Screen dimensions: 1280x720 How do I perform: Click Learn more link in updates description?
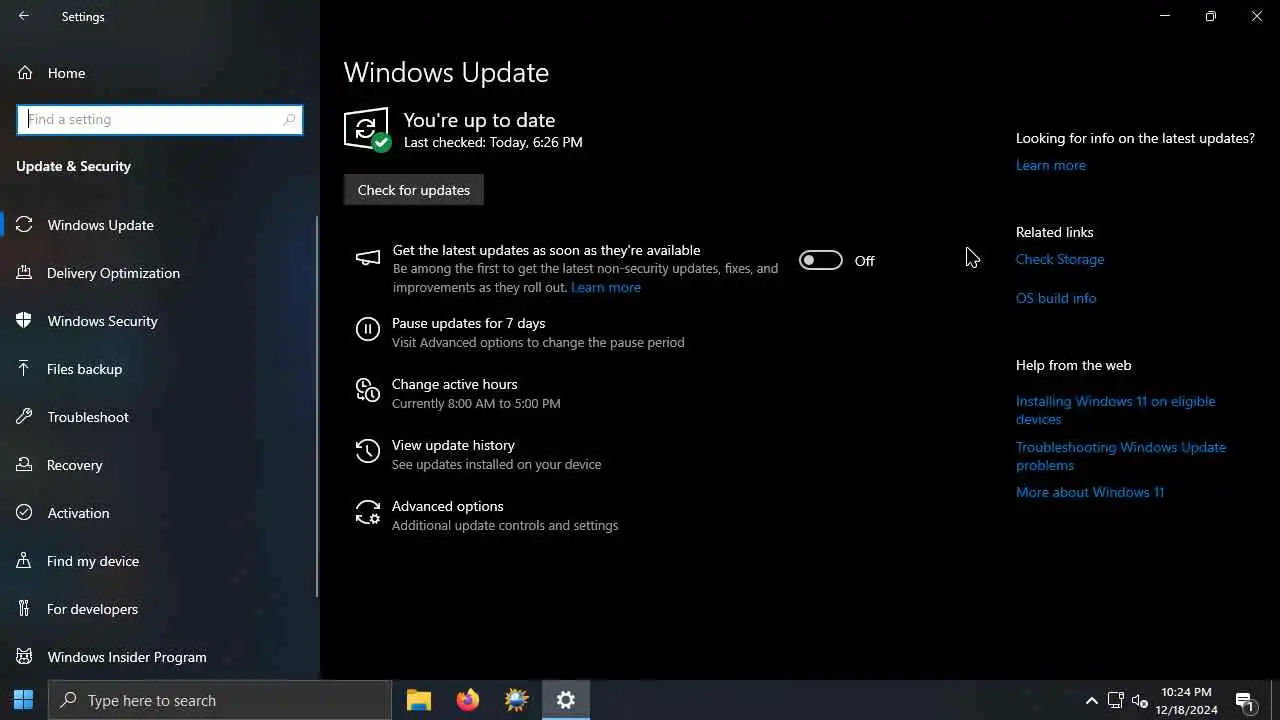pyautogui.click(x=606, y=287)
